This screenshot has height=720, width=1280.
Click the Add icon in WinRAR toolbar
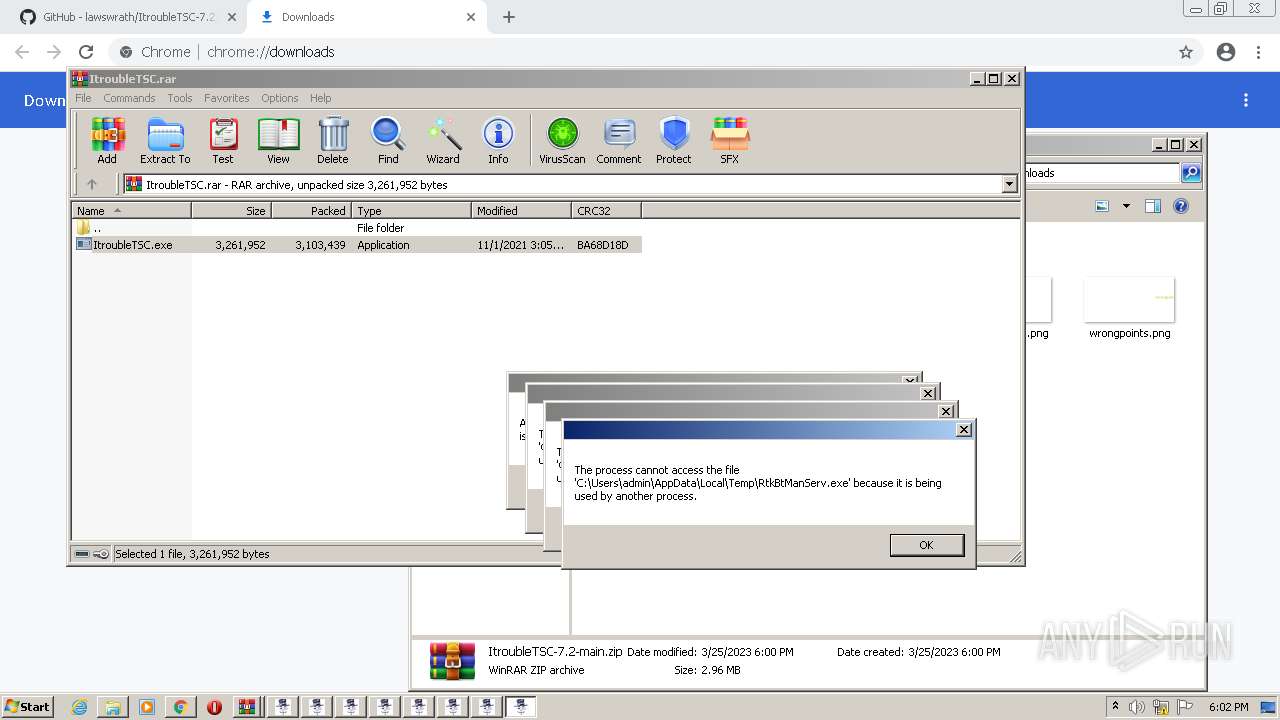[107, 140]
